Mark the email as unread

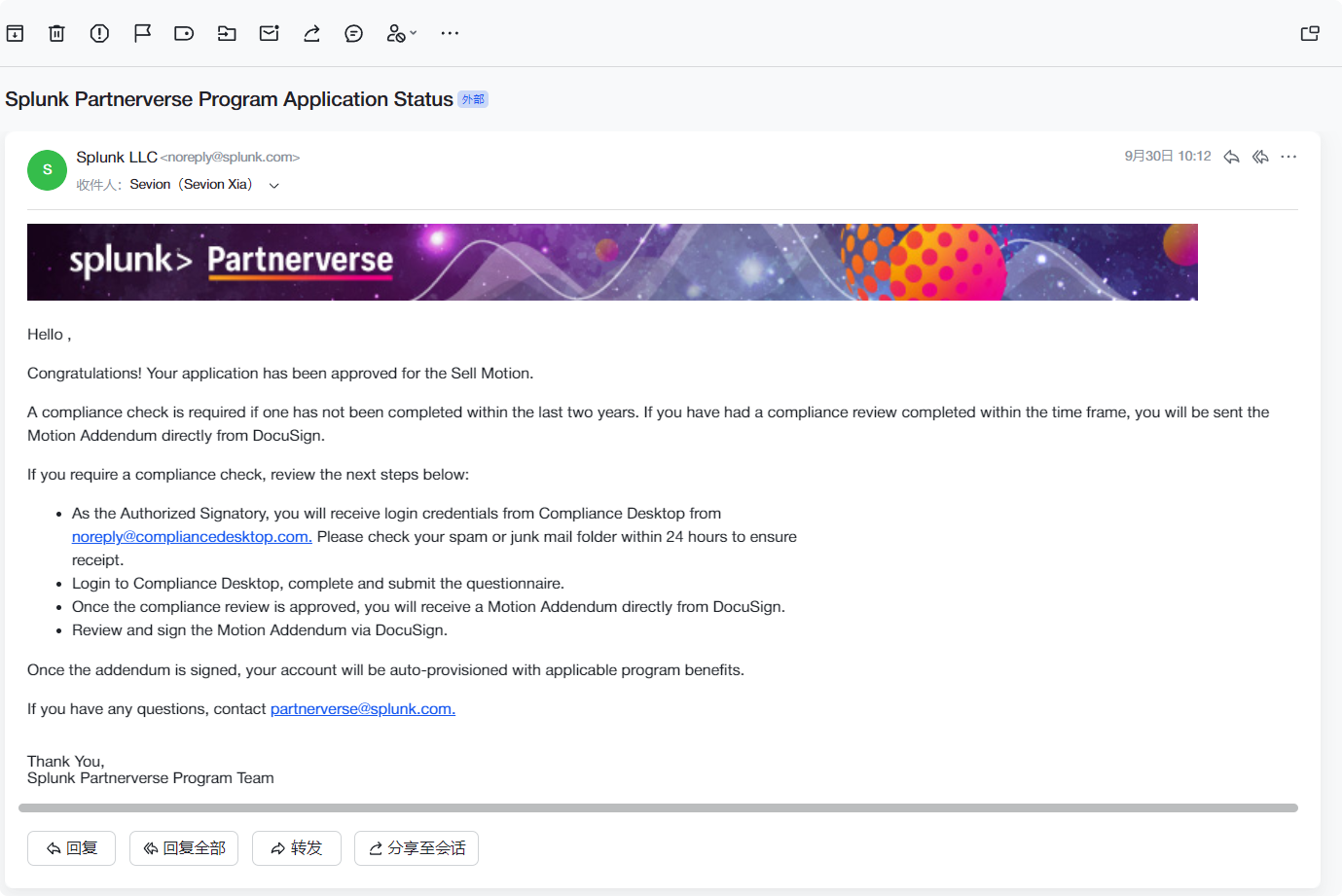270,34
